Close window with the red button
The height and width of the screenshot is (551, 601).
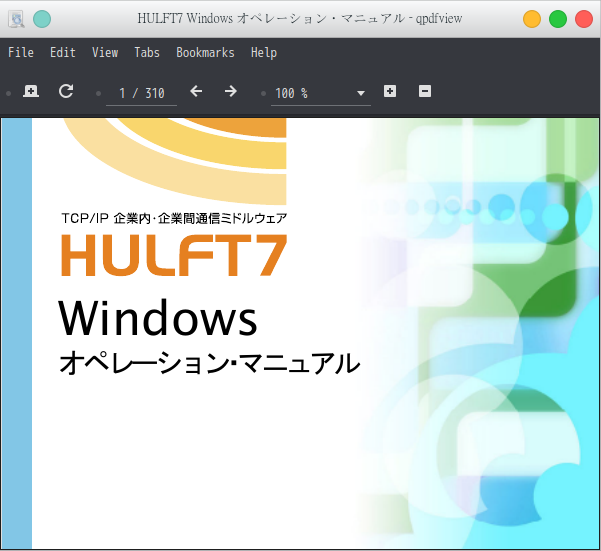point(584,19)
